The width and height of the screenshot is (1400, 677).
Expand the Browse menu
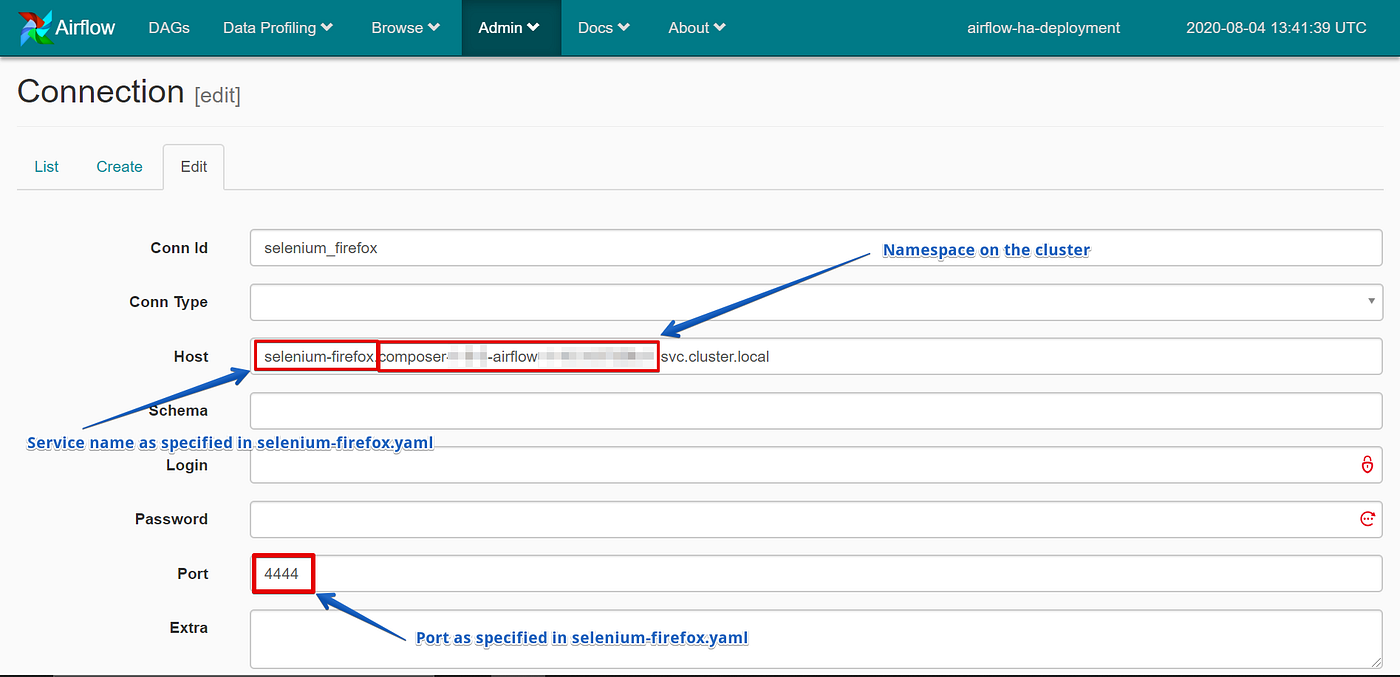(405, 27)
